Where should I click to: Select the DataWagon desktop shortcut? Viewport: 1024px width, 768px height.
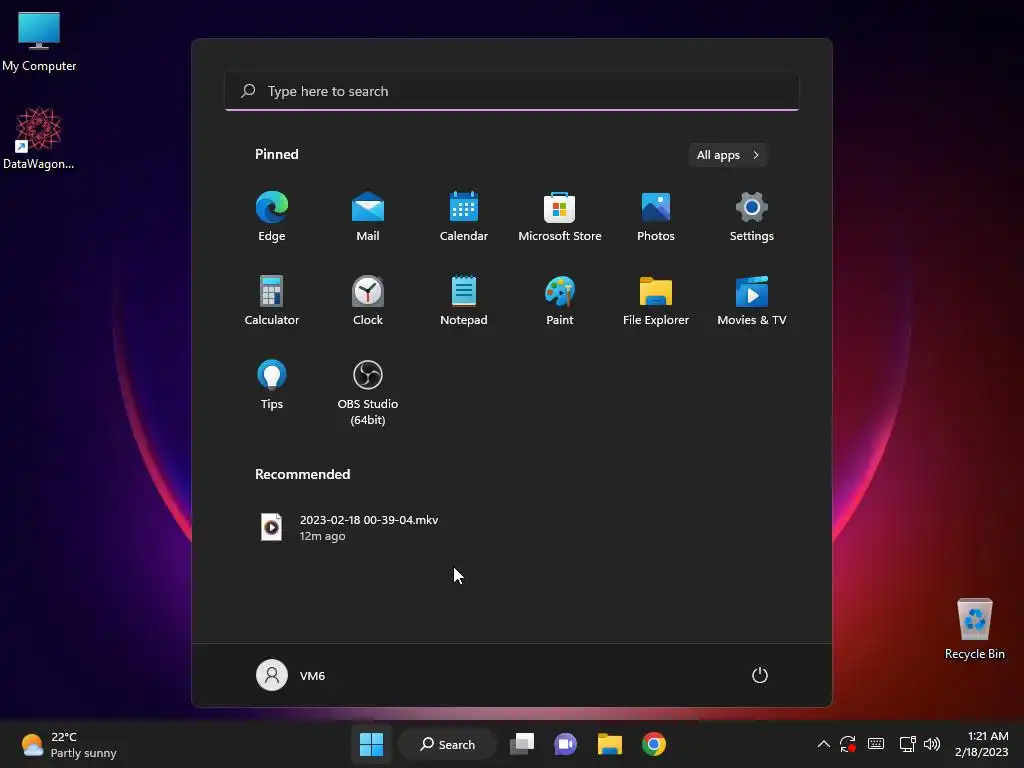pyautogui.click(x=39, y=138)
